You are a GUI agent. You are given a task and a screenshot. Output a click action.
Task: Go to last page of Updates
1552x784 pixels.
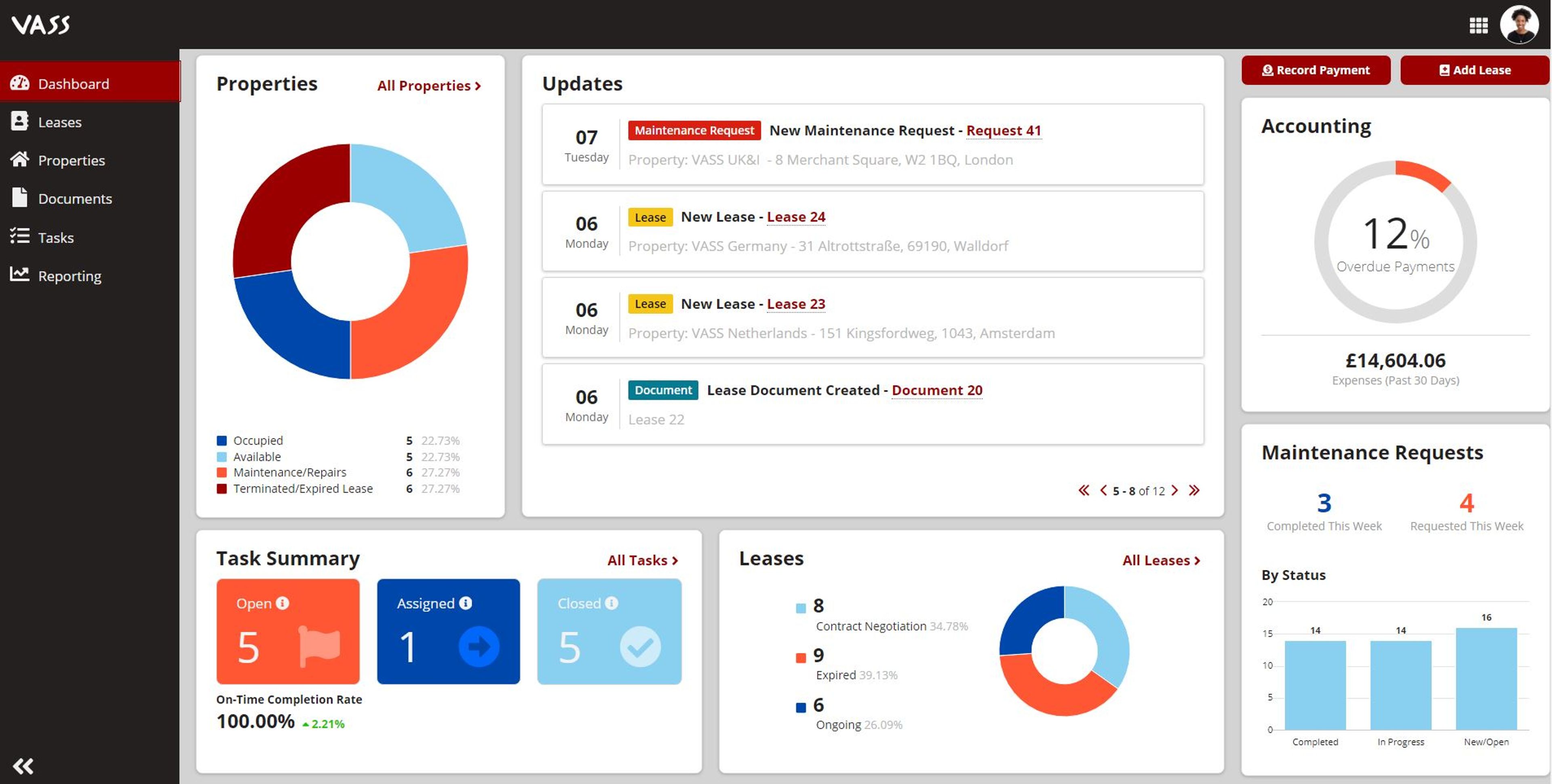(1194, 490)
